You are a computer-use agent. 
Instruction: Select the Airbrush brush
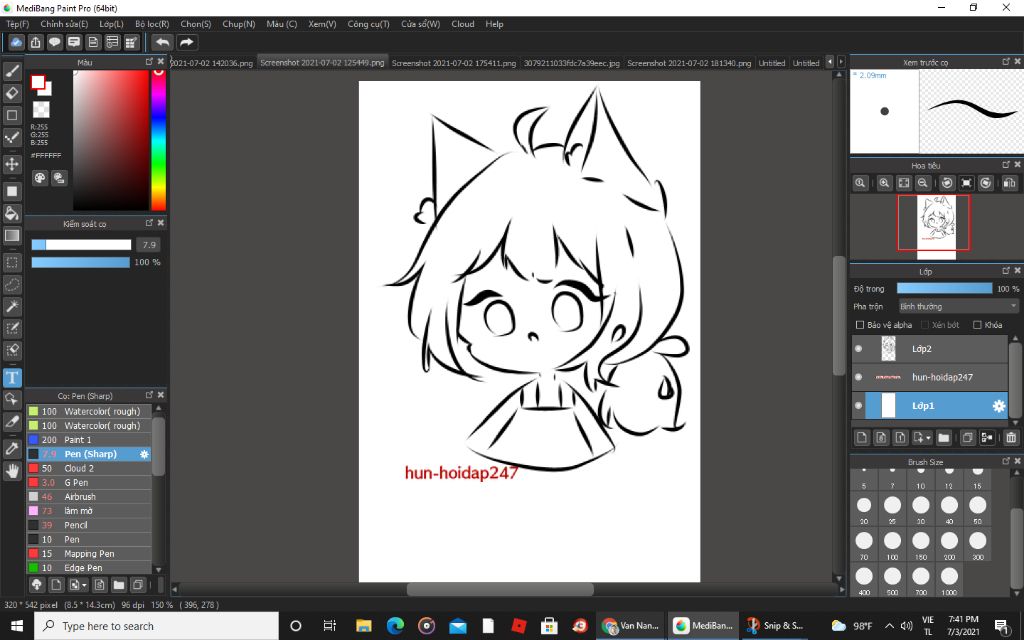click(89, 496)
